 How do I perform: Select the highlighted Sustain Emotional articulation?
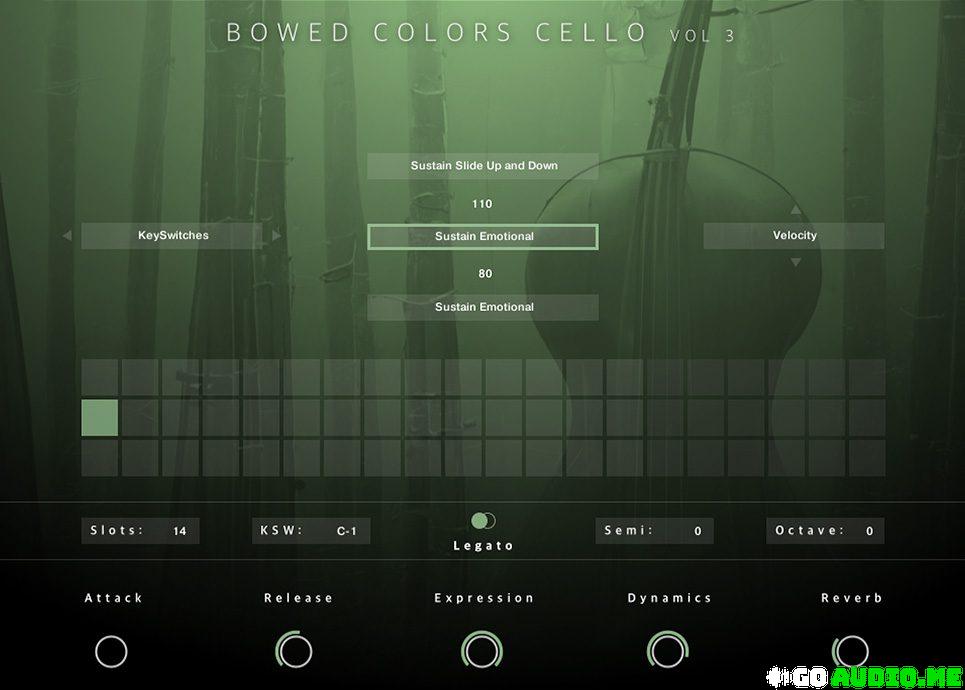point(483,237)
